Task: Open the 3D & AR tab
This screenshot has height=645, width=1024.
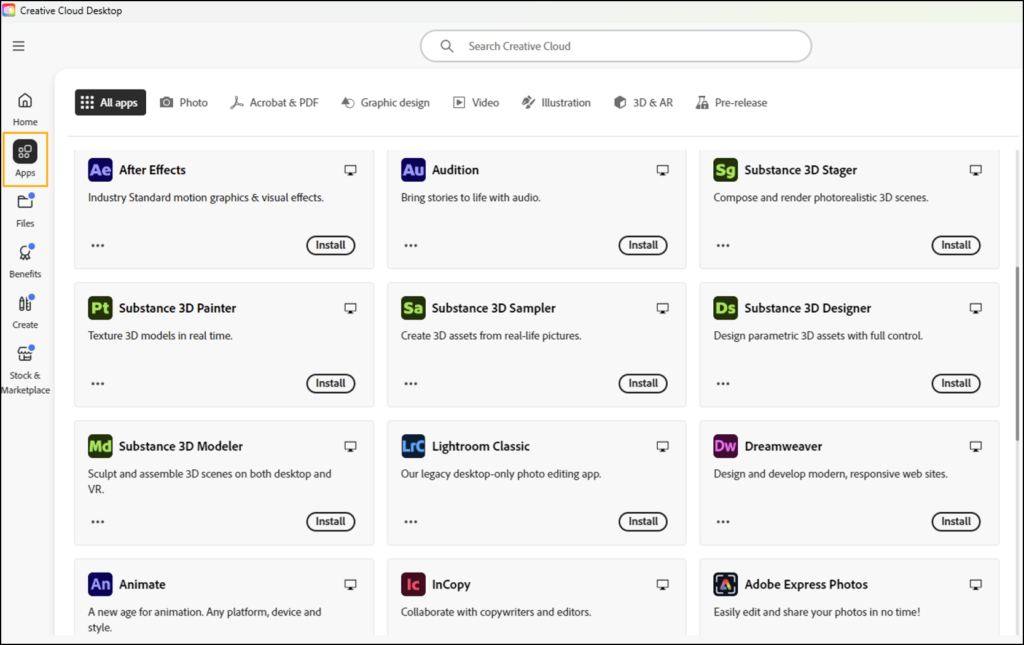Action: (643, 103)
